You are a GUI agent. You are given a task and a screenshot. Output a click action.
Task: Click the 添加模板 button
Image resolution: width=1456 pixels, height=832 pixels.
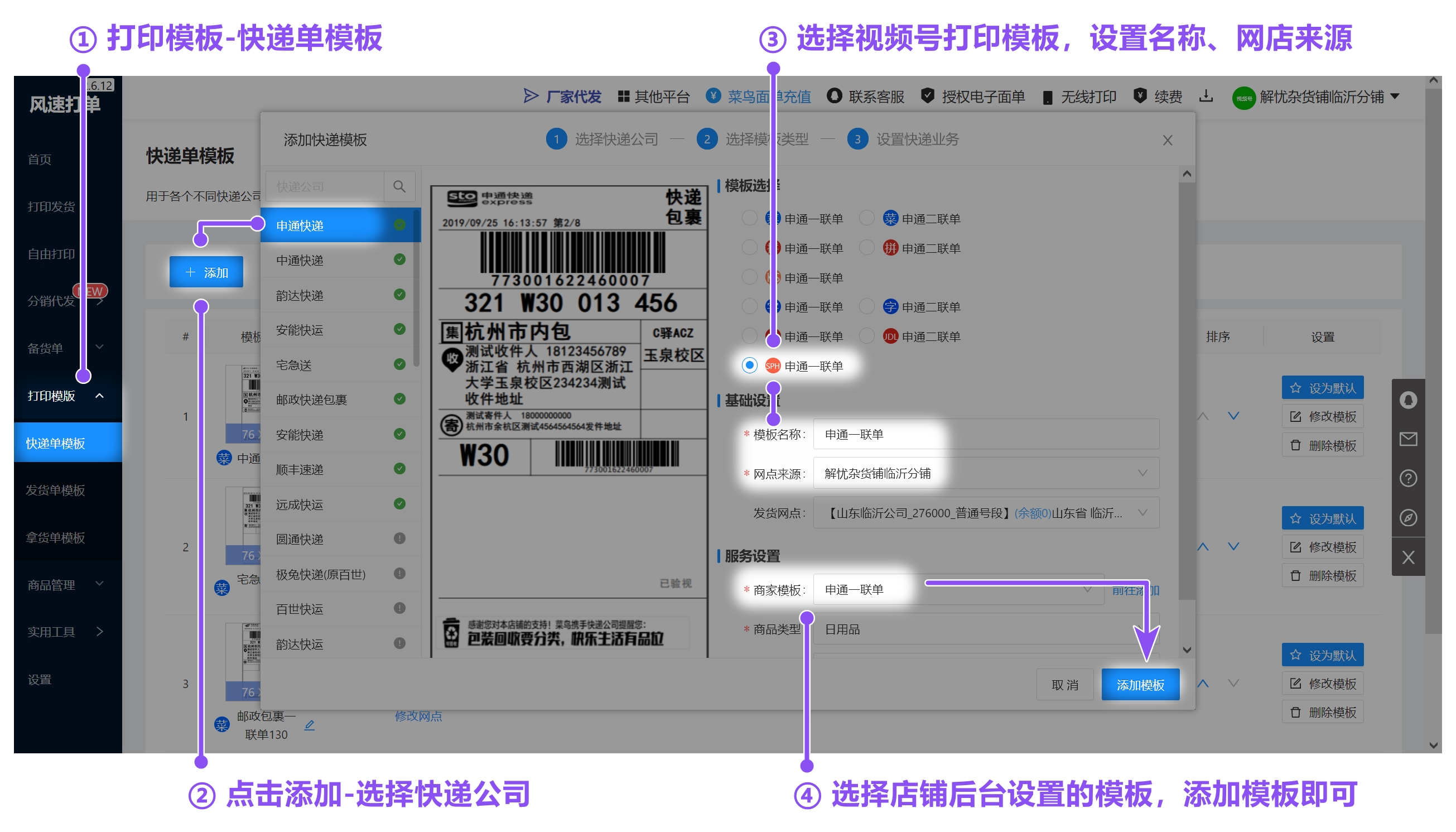1140,685
